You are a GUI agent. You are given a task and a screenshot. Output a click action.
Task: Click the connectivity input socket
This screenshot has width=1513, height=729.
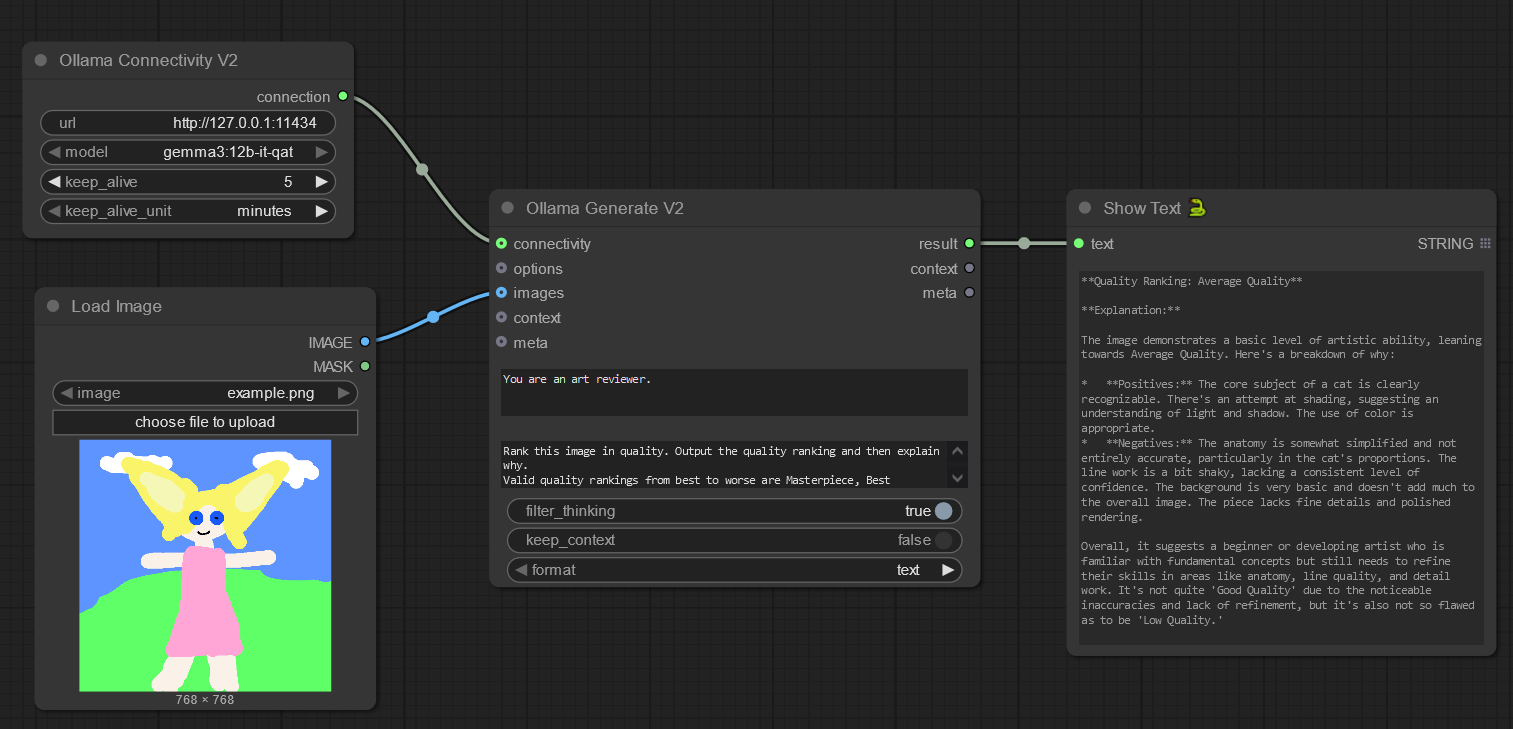click(x=501, y=243)
